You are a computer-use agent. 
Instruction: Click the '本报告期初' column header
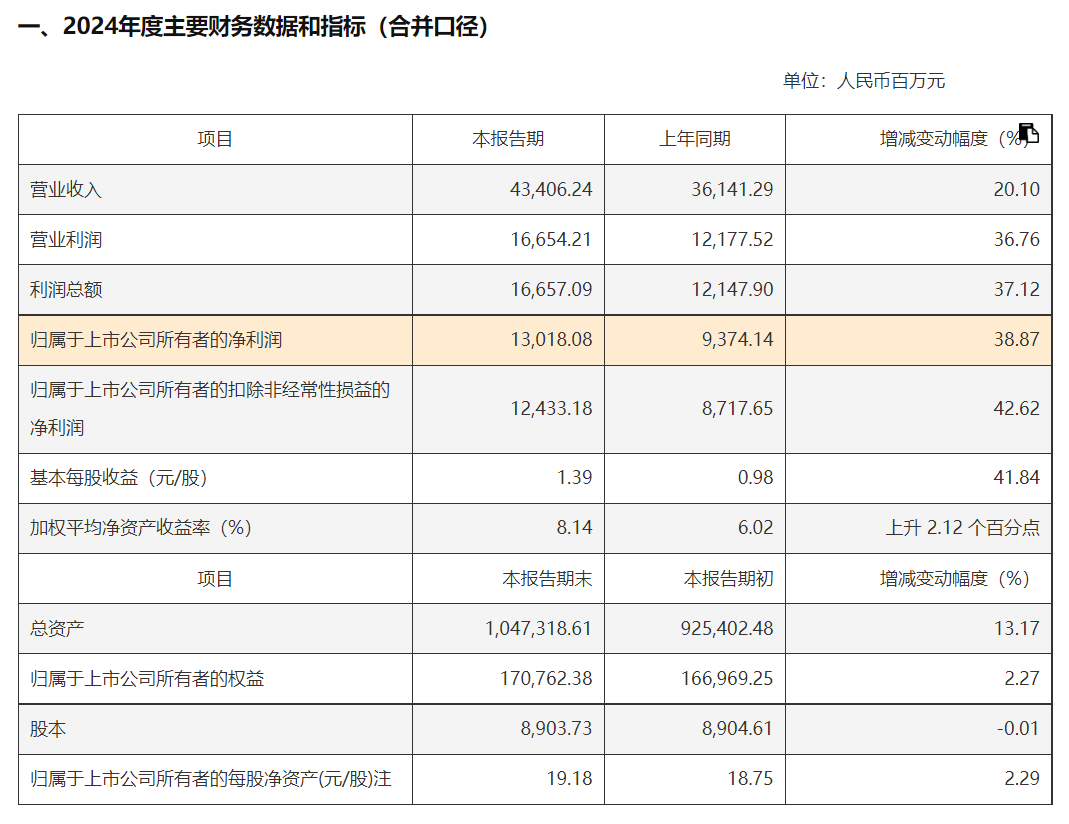coord(728,579)
